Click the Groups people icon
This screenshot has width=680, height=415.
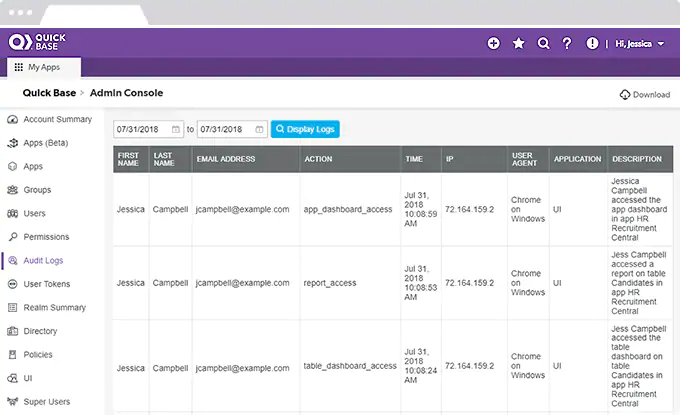pos(13,190)
